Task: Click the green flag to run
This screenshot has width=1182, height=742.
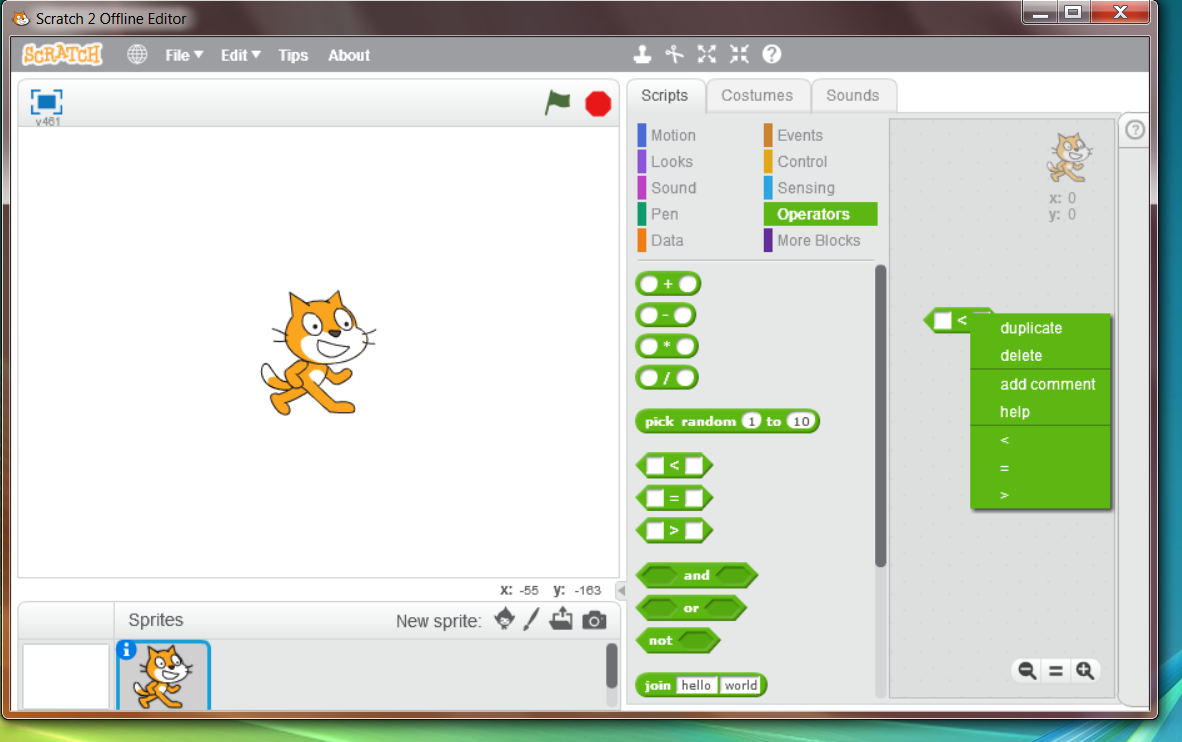Action: point(557,103)
